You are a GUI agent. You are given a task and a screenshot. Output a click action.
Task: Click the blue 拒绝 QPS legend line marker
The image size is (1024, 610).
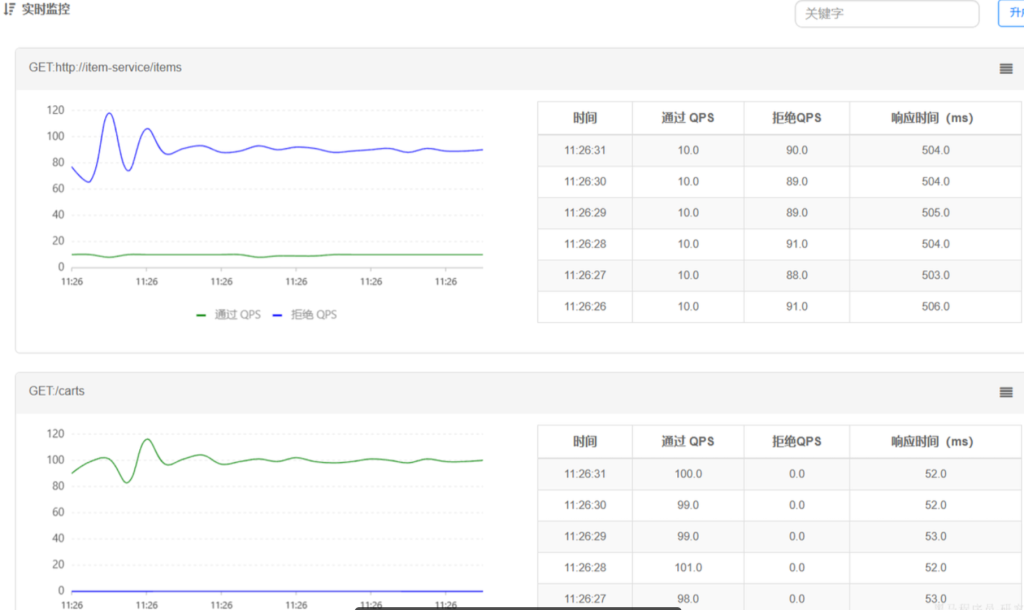(277, 314)
